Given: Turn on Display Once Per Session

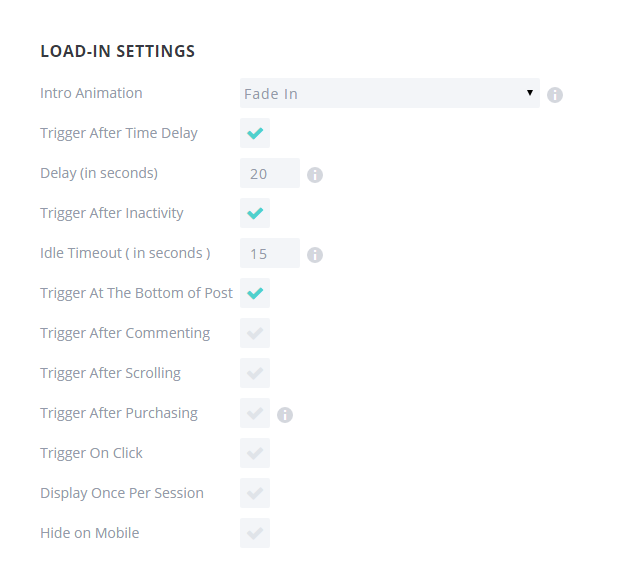Looking at the screenshot, I should pos(255,493).
